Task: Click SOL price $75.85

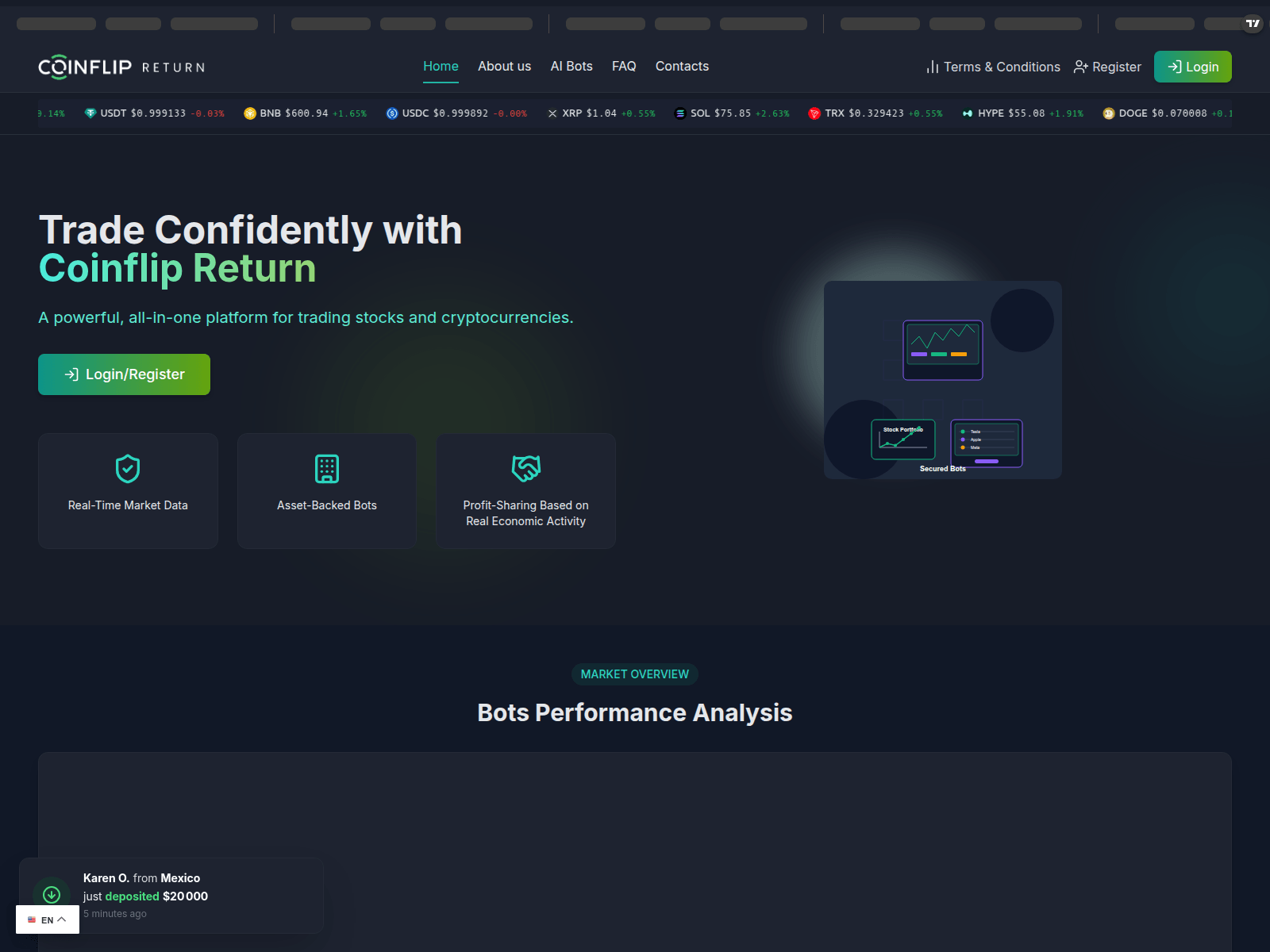Action: pos(733,113)
